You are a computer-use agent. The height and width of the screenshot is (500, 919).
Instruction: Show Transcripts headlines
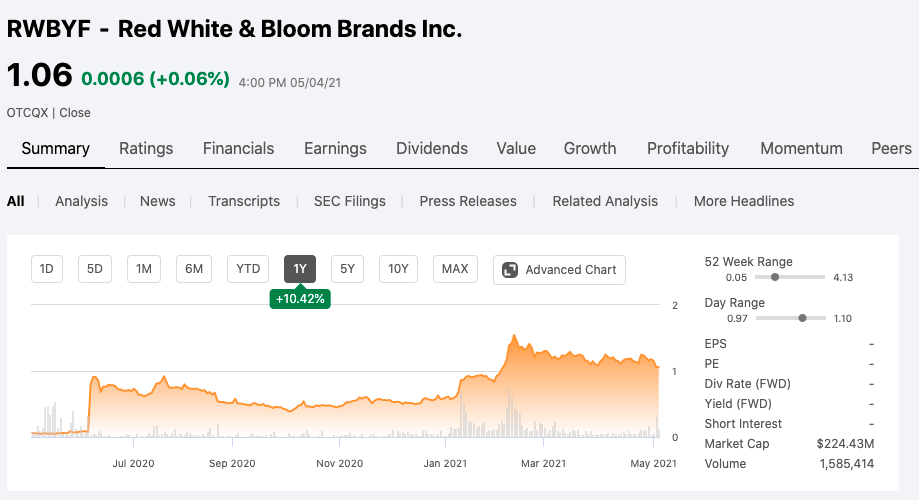click(244, 201)
